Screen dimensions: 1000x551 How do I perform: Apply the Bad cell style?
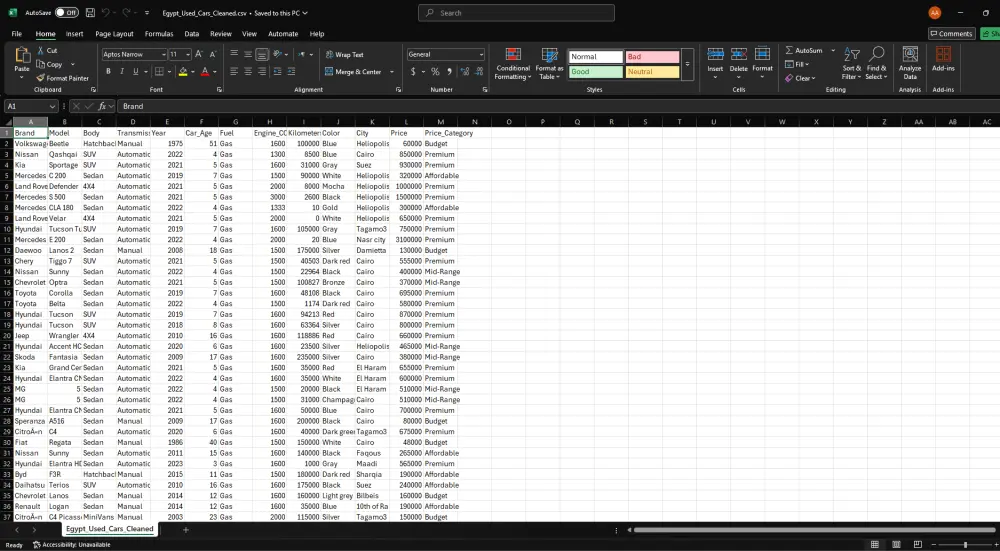652,57
